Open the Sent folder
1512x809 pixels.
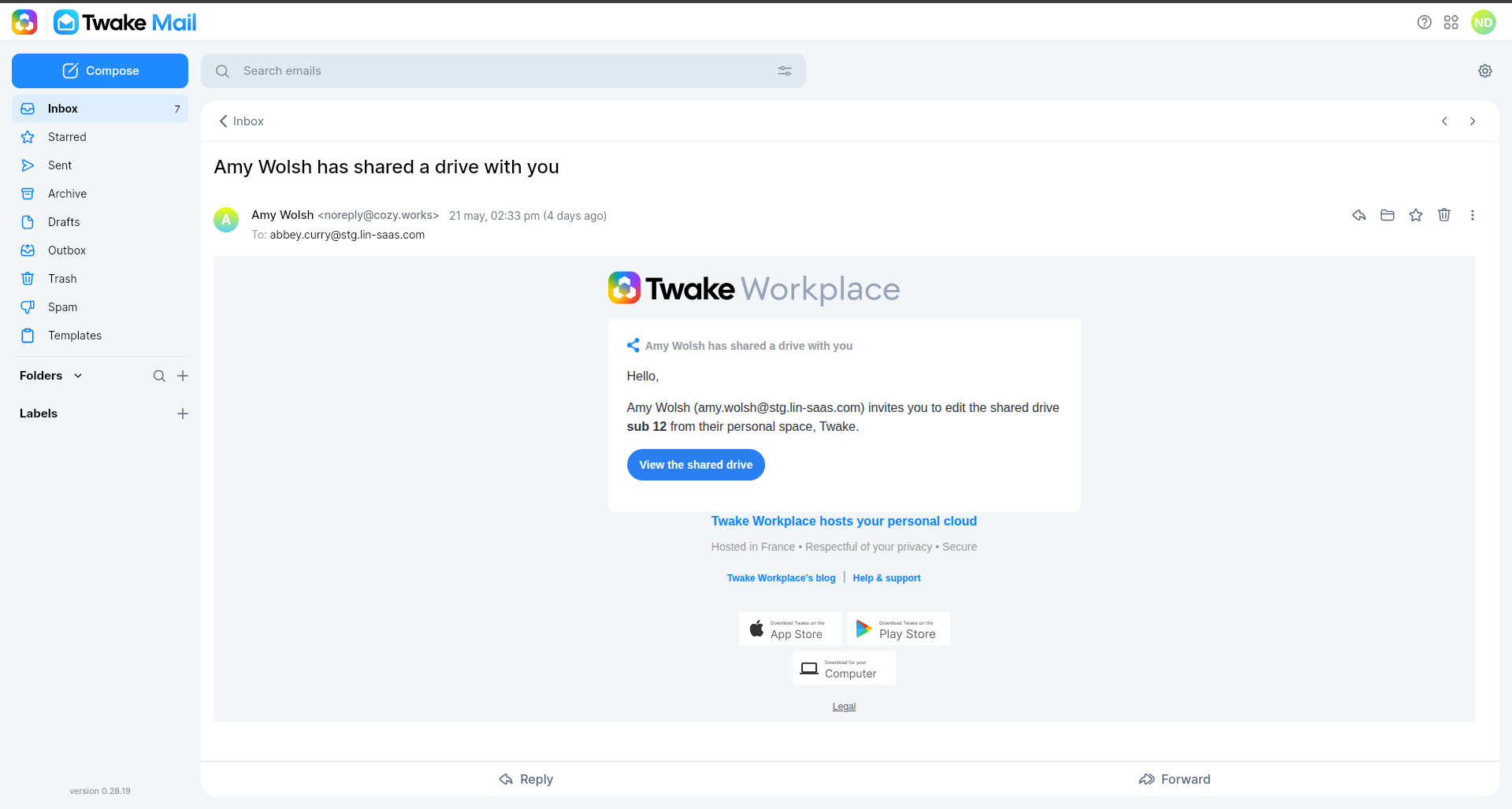[100, 165]
